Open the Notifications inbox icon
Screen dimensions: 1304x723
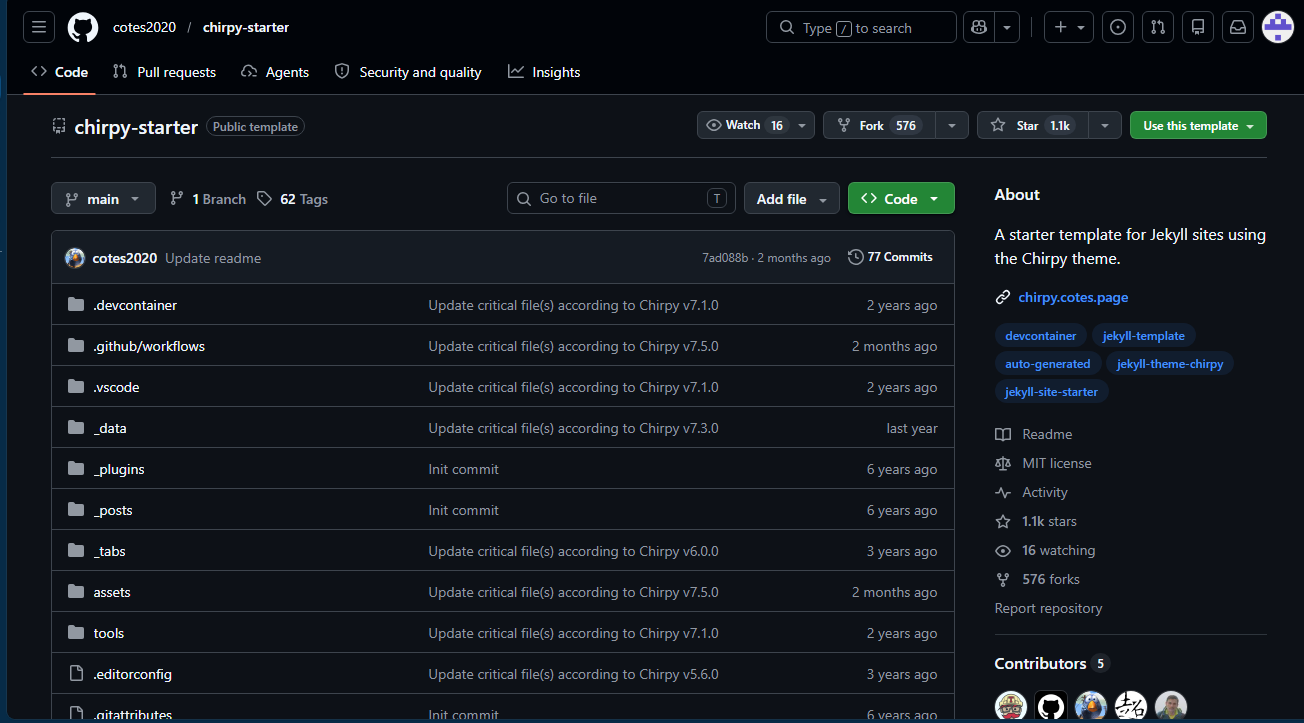(1238, 27)
